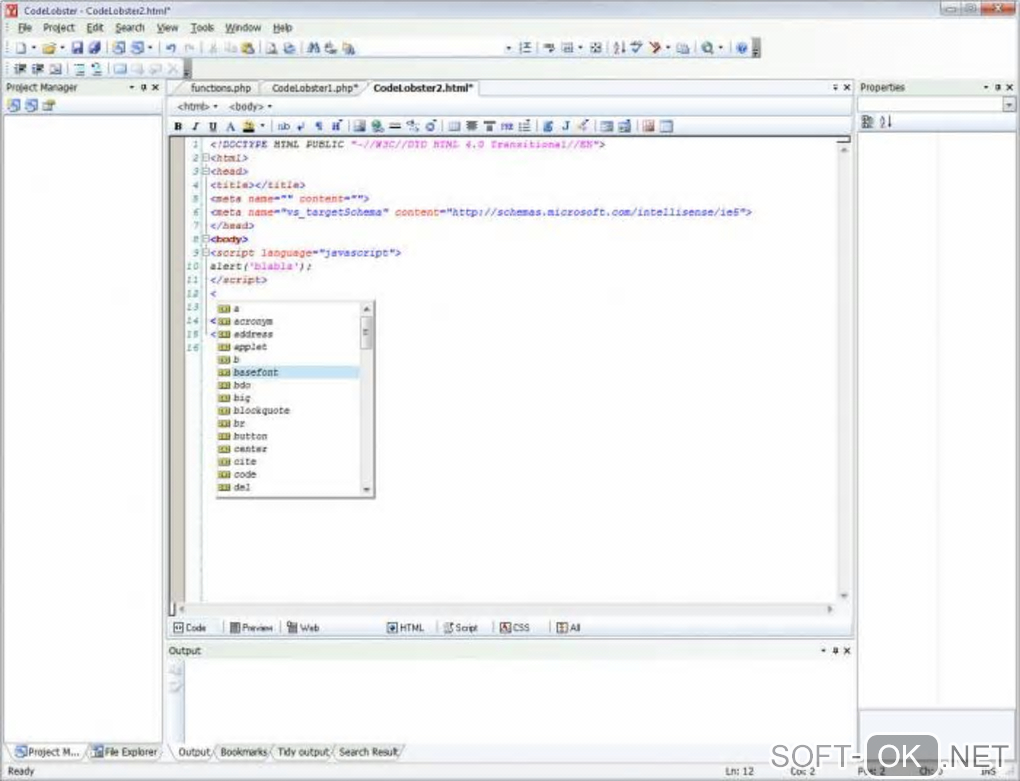The image size is (1020, 781).
Task: Switch to the CodeLobster1.php tab
Action: tap(315, 88)
